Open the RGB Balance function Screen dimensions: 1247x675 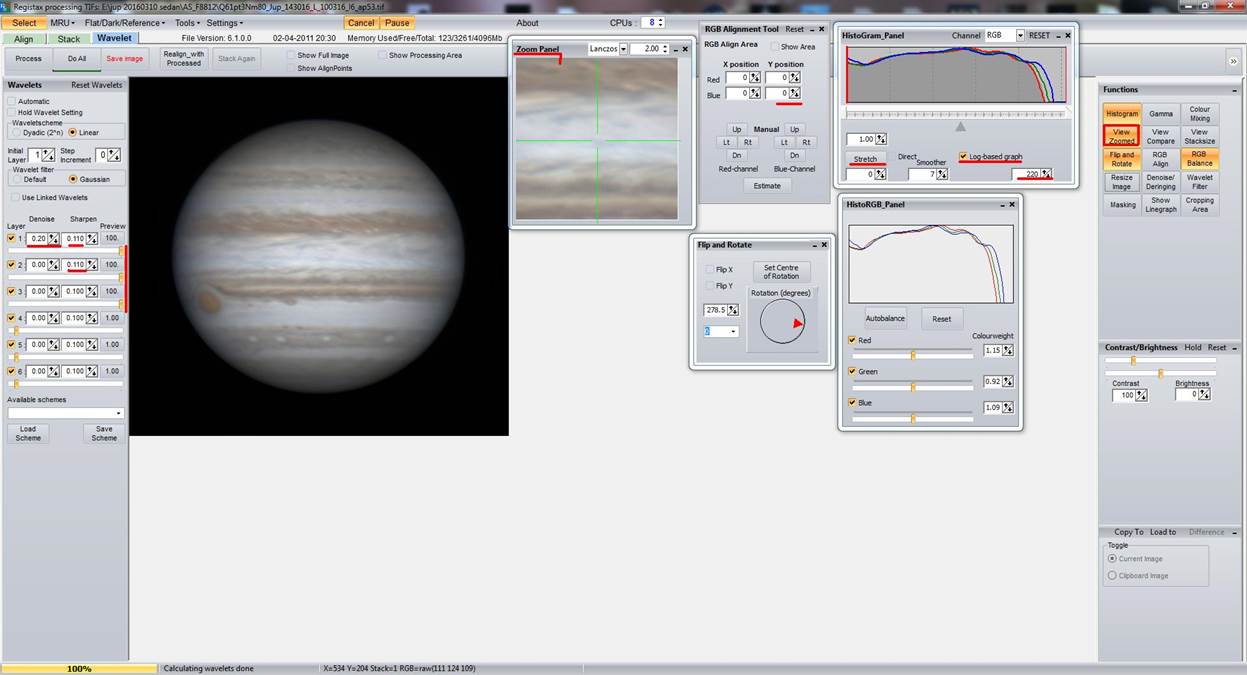coord(1199,158)
